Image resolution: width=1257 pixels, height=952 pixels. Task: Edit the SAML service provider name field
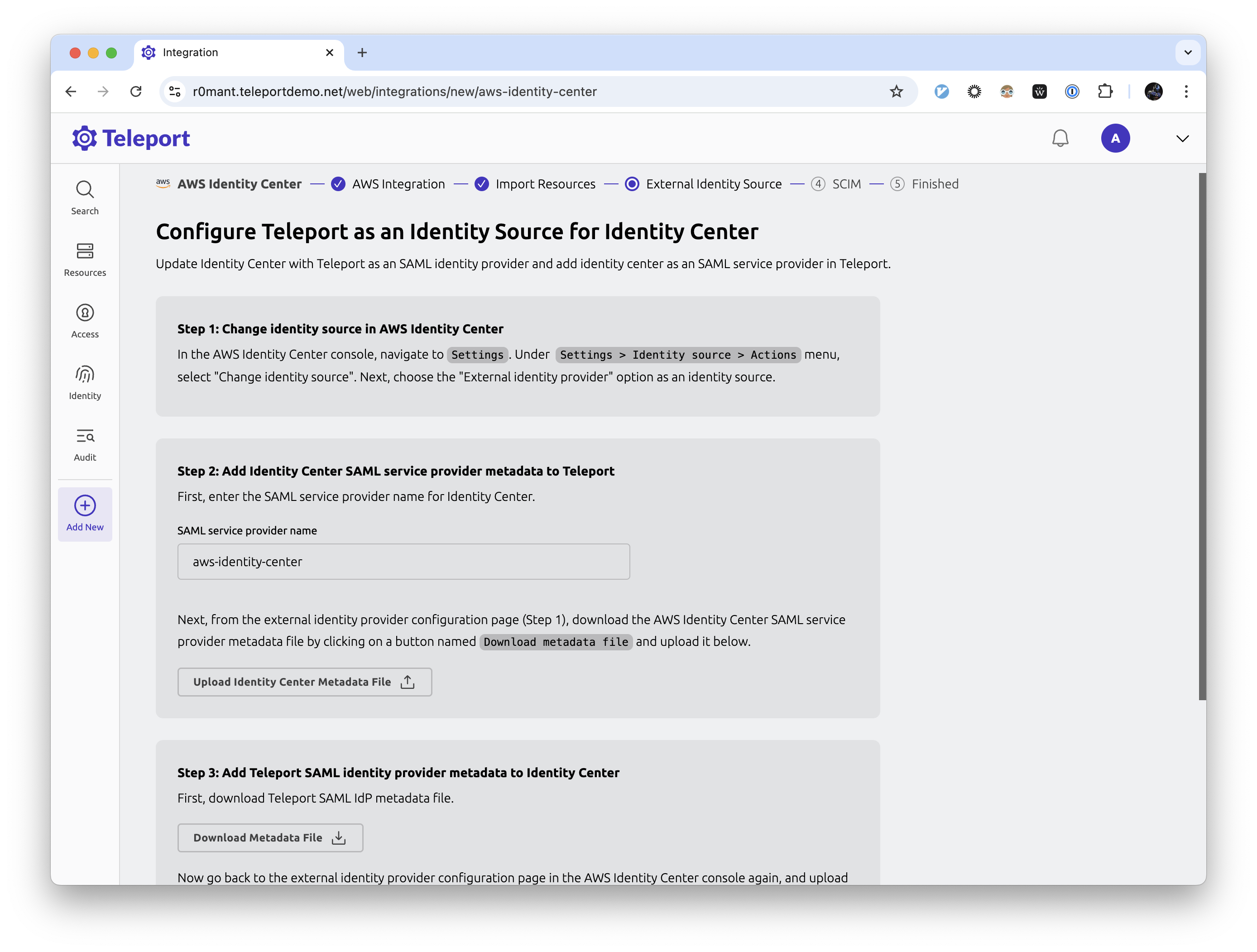pos(403,562)
